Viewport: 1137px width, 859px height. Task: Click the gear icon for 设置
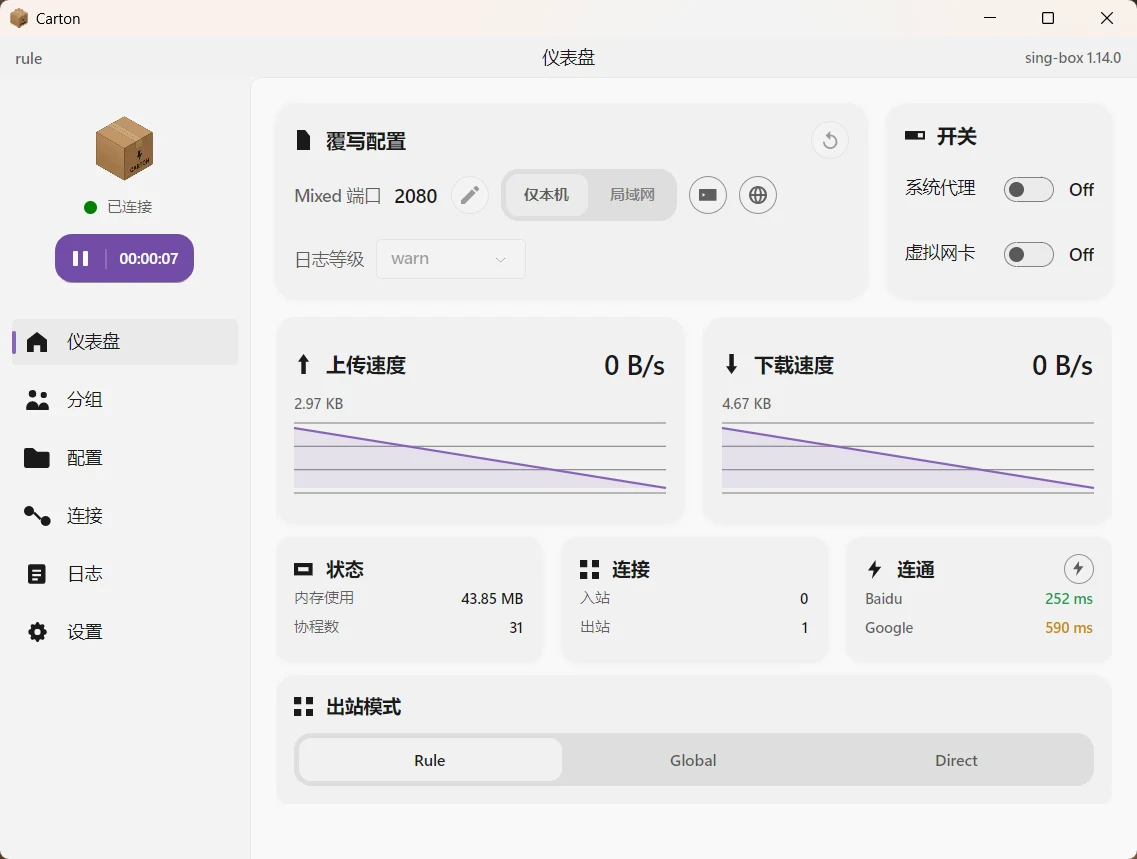(37, 631)
